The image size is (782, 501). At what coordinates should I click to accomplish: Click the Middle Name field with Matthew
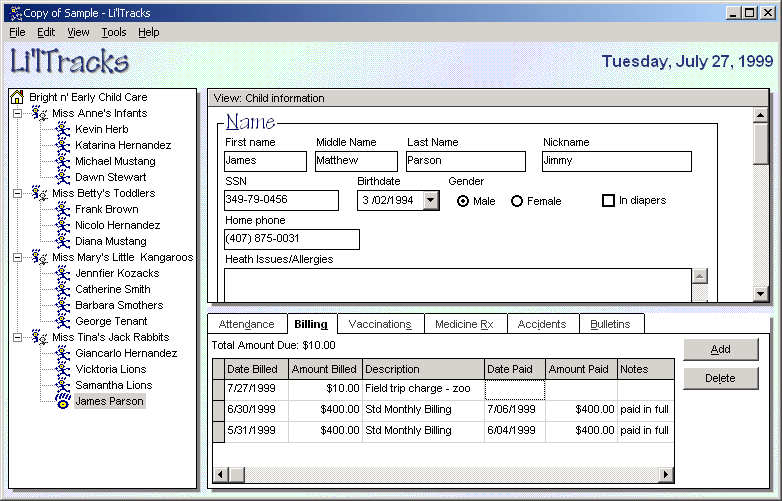(356, 162)
